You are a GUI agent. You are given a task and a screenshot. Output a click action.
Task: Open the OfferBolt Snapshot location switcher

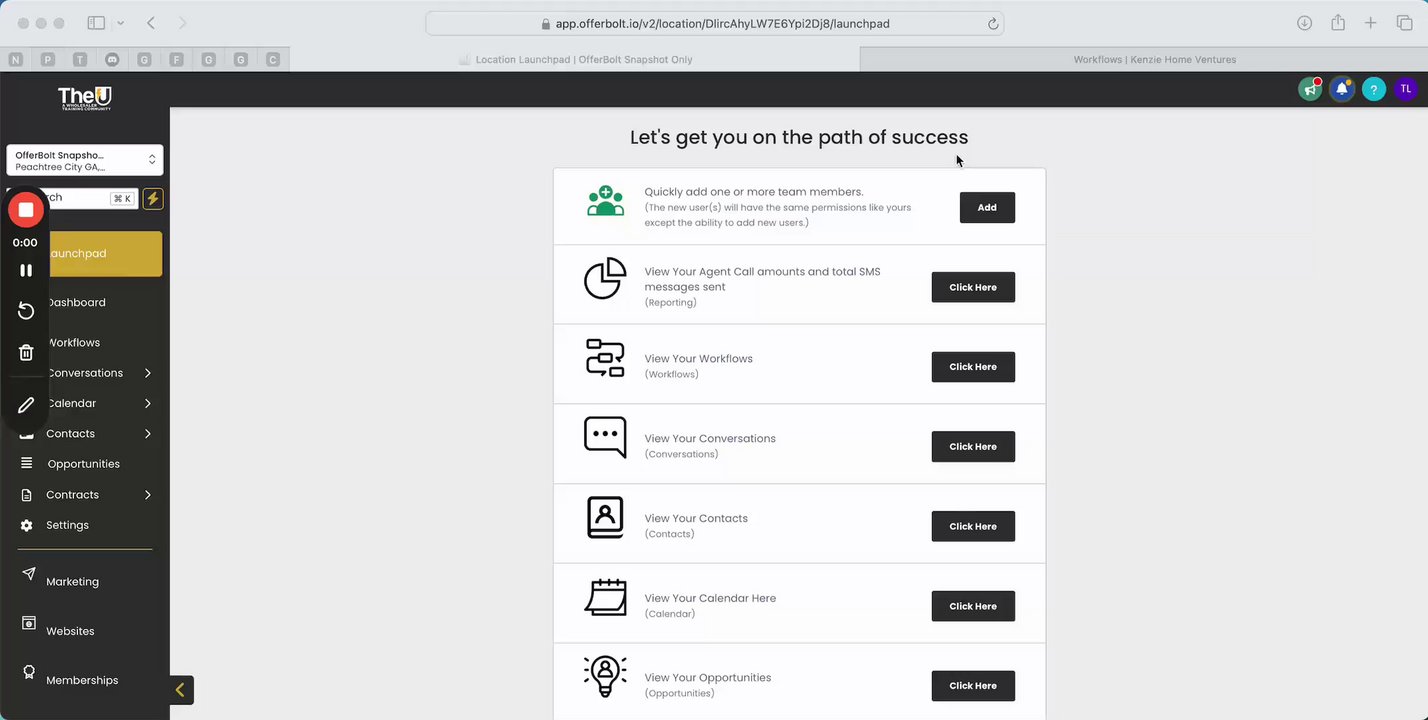coord(85,160)
